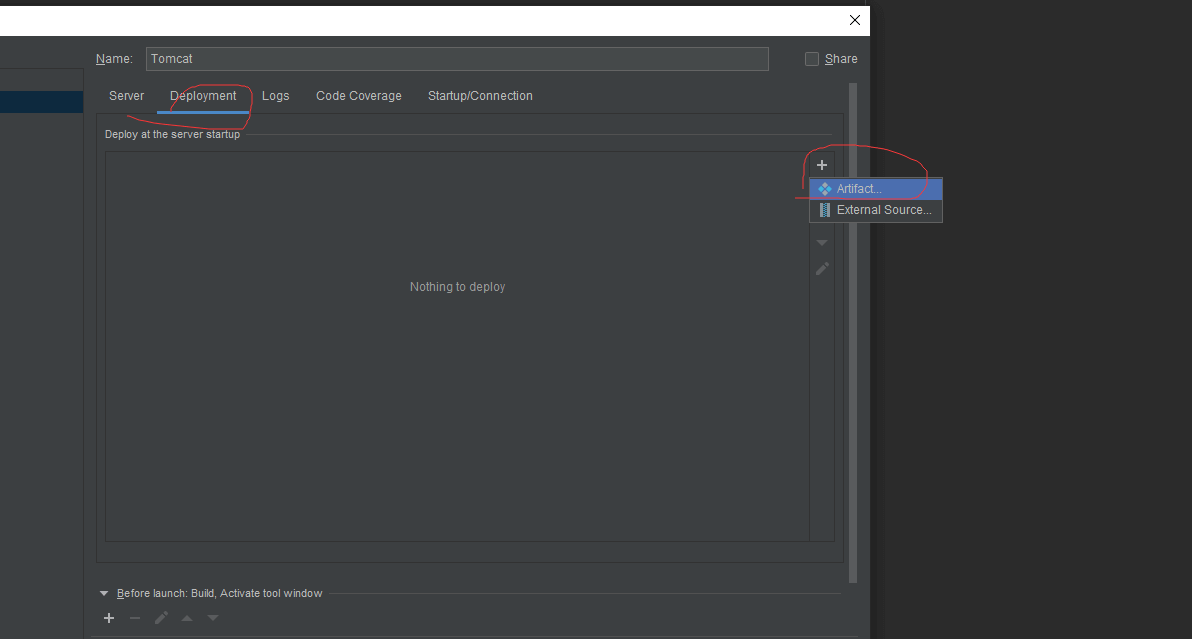This screenshot has width=1192, height=639.
Task: Select the highlighted configuration in the left panel
Action: [41, 102]
